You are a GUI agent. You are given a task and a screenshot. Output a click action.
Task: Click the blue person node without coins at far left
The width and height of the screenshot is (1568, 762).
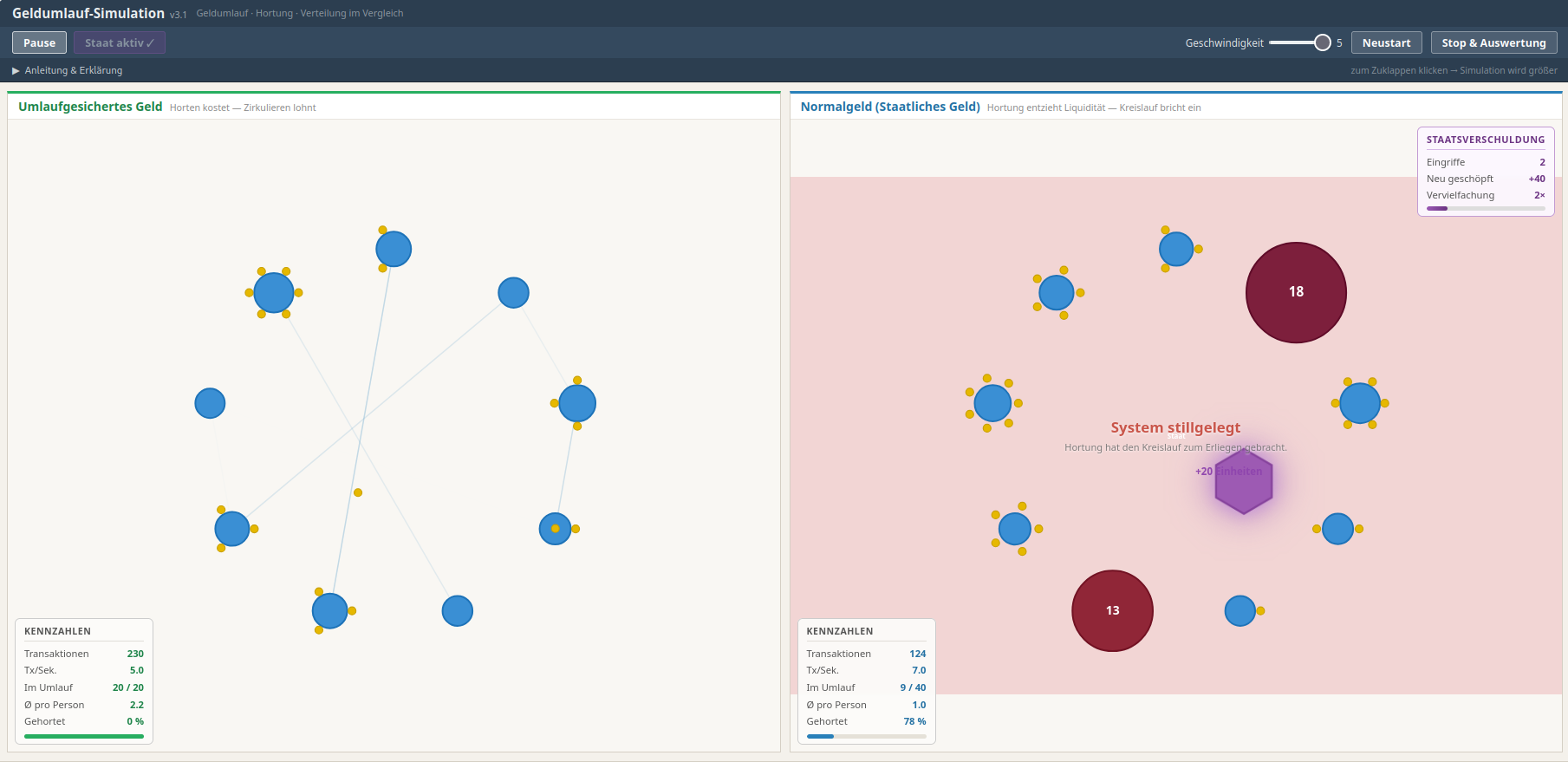[210, 403]
